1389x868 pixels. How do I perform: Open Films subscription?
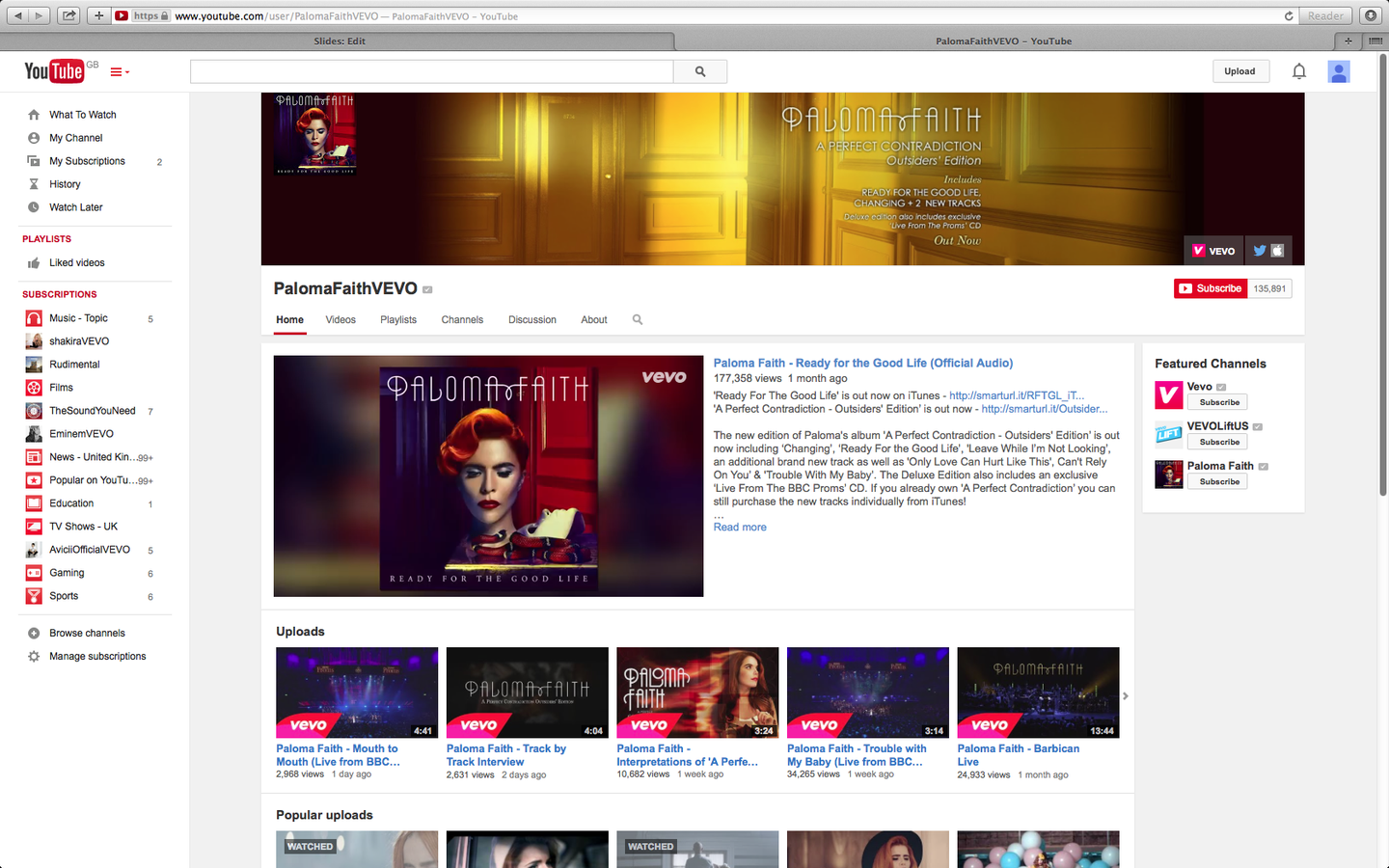61,388
